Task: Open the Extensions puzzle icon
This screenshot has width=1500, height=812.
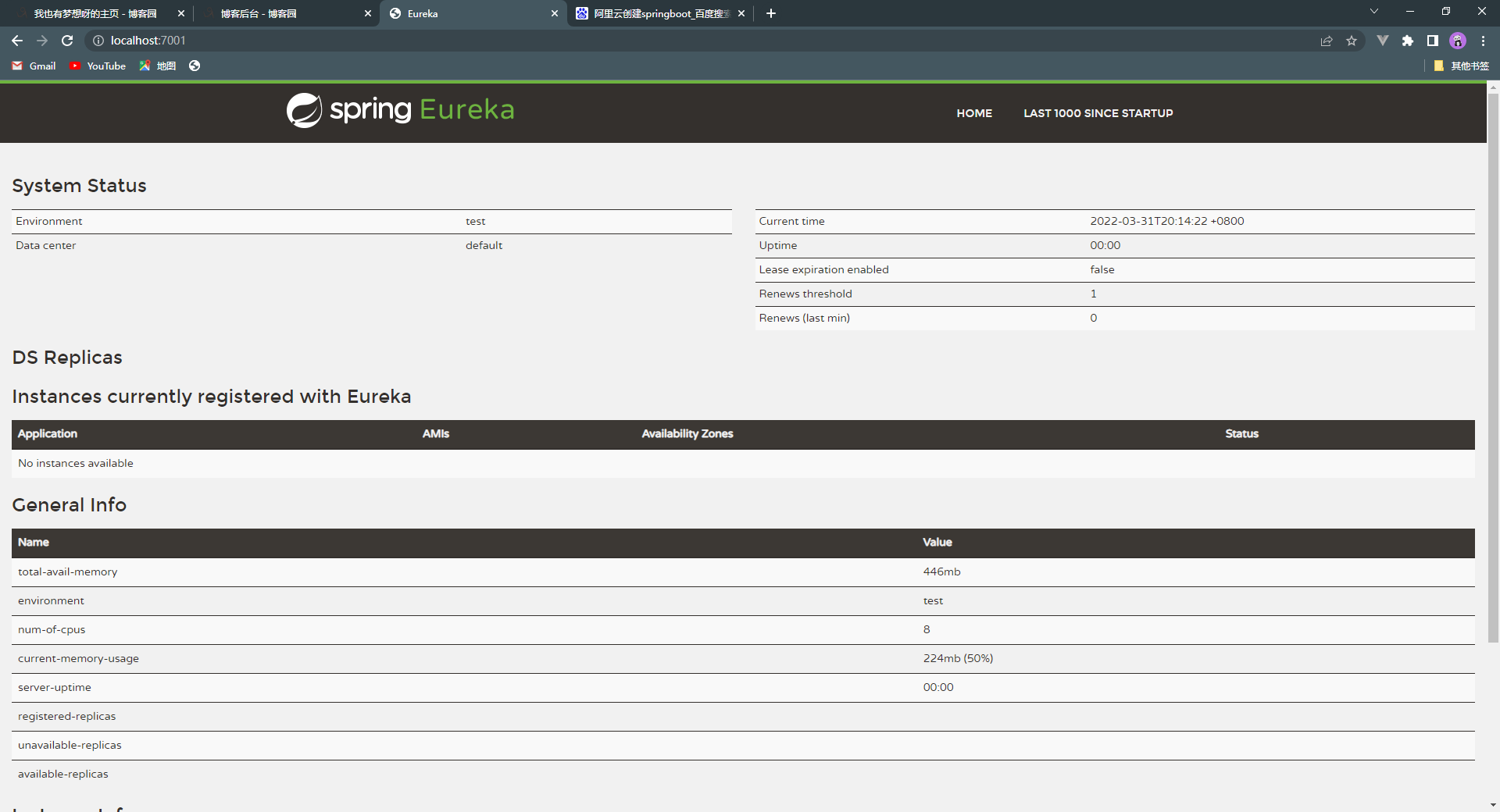Action: coord(1408,41)
